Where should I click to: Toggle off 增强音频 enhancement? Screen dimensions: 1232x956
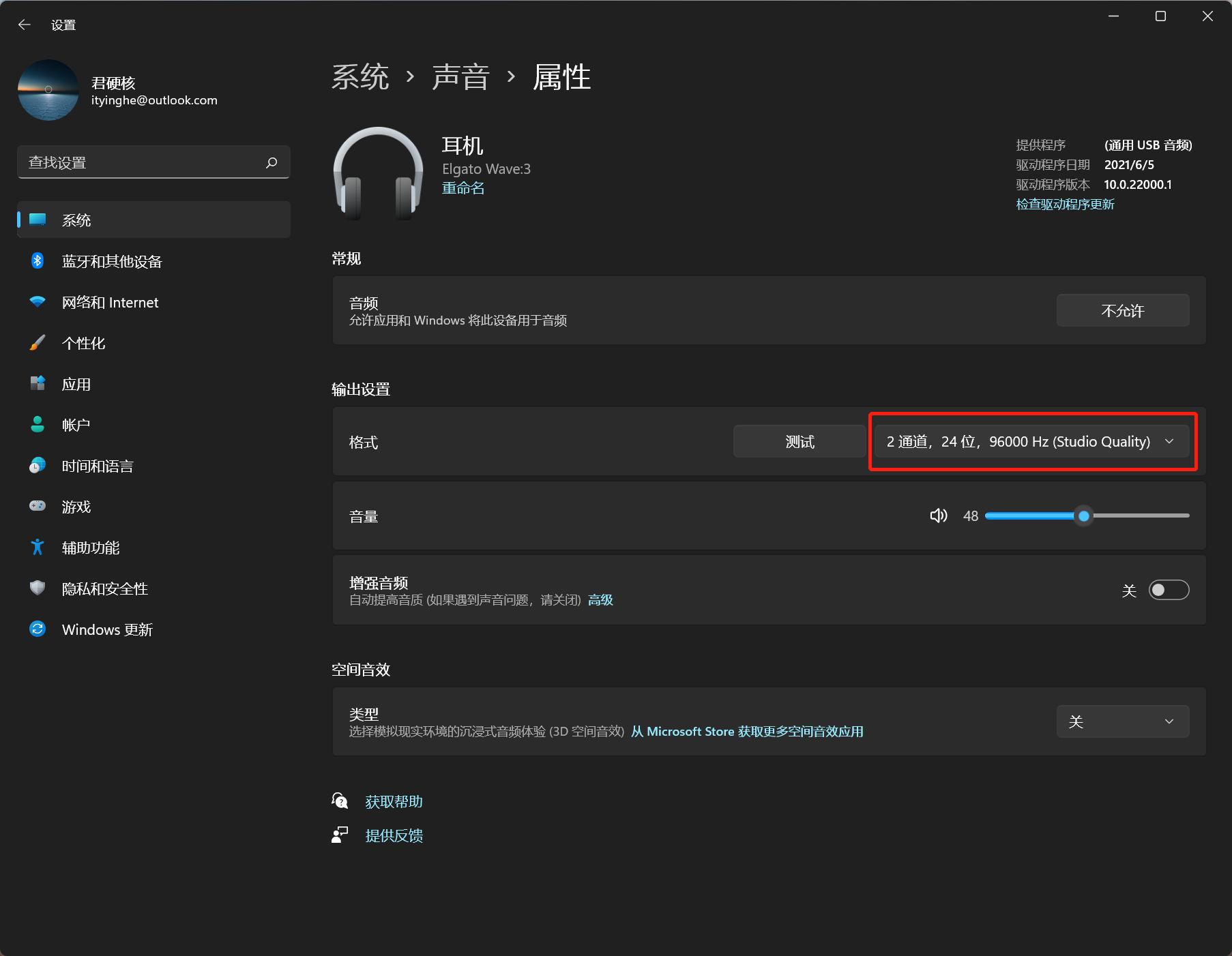(x=1169, y=590)
